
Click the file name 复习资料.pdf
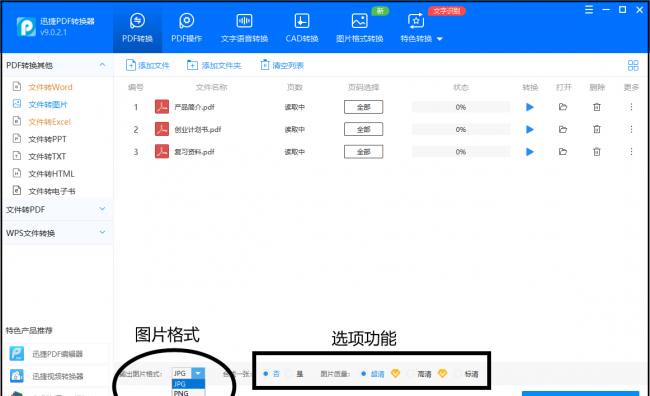(194, 152)
